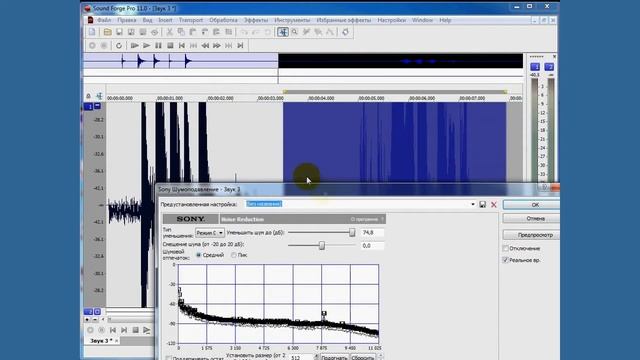Image resolution: width=640 pixels, height=360 pixels.
Task: Open the Transport menu
Action: click(191, 20)
